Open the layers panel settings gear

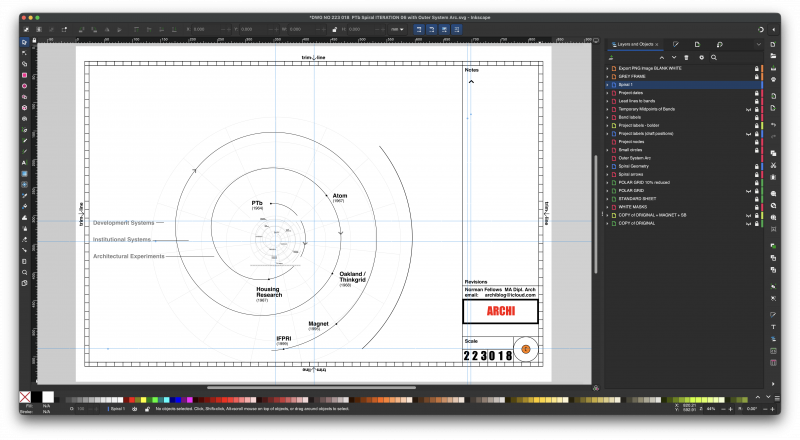(701, 57)
